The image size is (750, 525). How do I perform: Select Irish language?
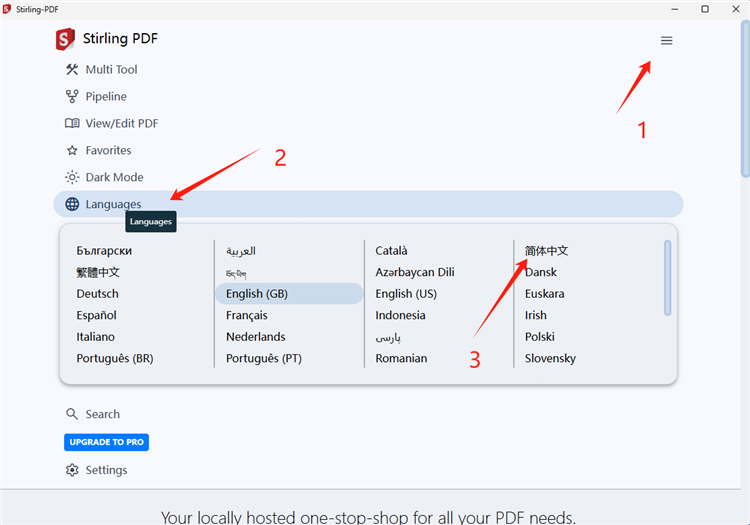pyautogui.click(x=536, y=315)
